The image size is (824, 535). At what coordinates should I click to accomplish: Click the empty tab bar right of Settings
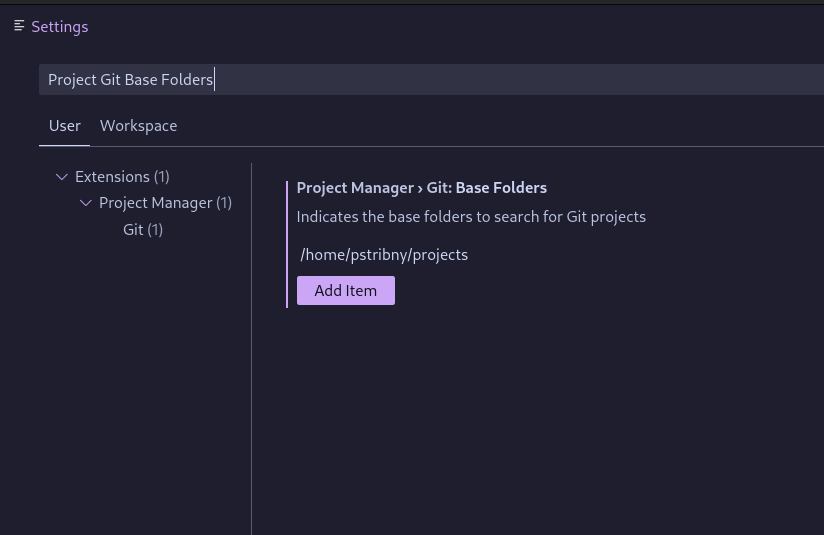coord(450,27)
